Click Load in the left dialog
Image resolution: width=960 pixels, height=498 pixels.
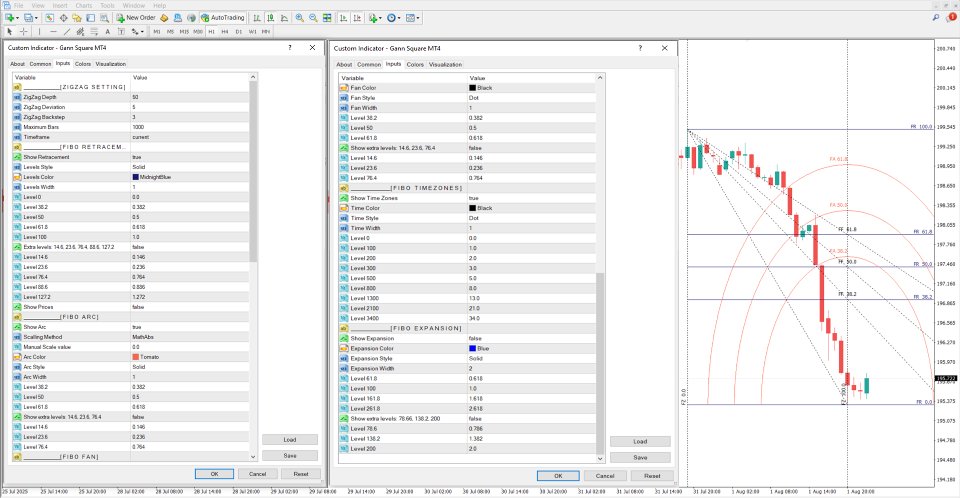[290, 440]
